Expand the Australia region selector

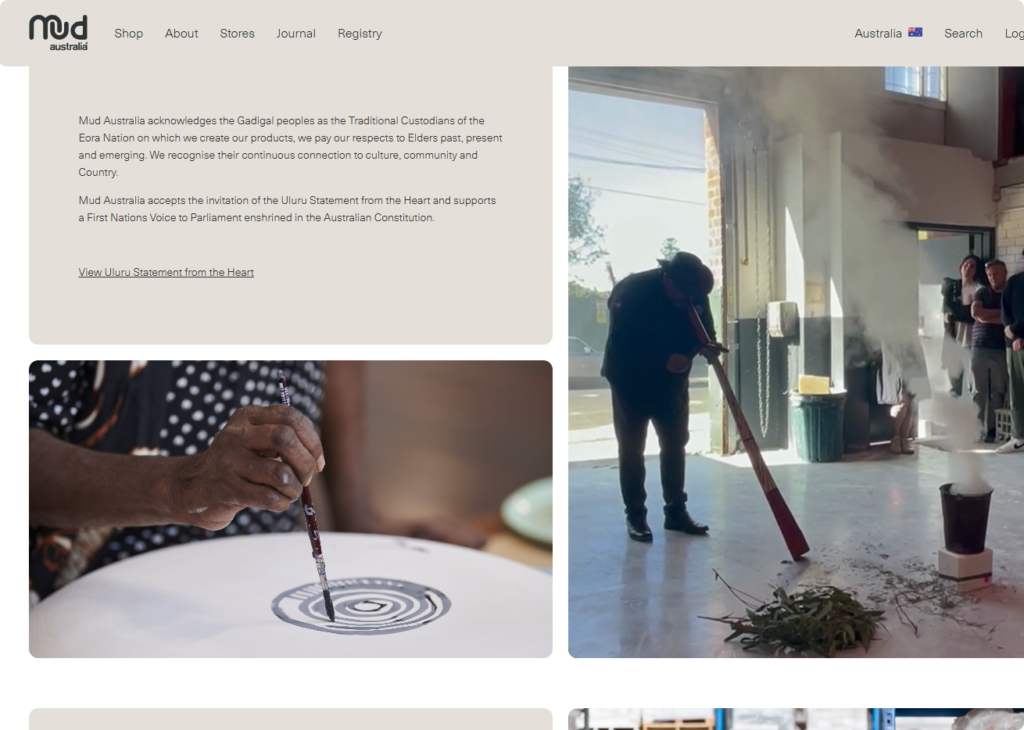888,33
